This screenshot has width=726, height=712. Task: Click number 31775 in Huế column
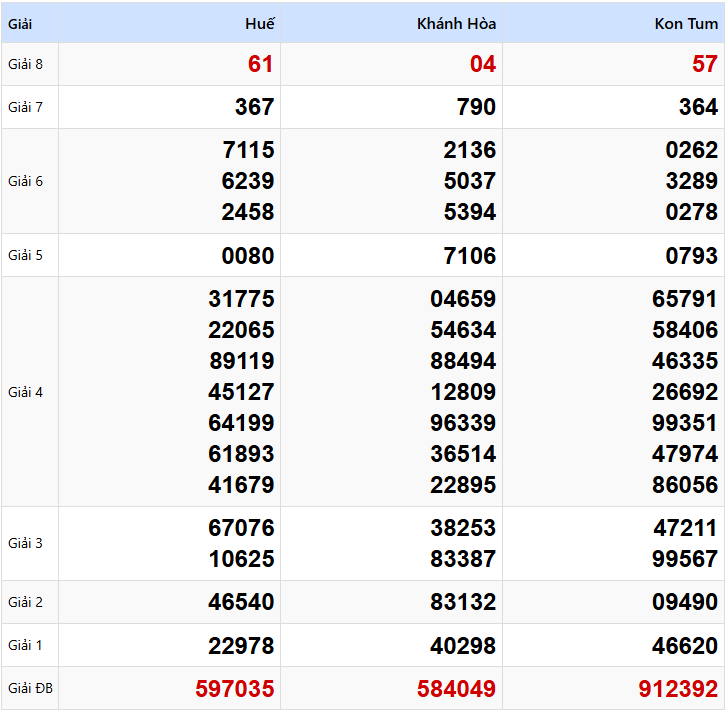pos(241,299)
